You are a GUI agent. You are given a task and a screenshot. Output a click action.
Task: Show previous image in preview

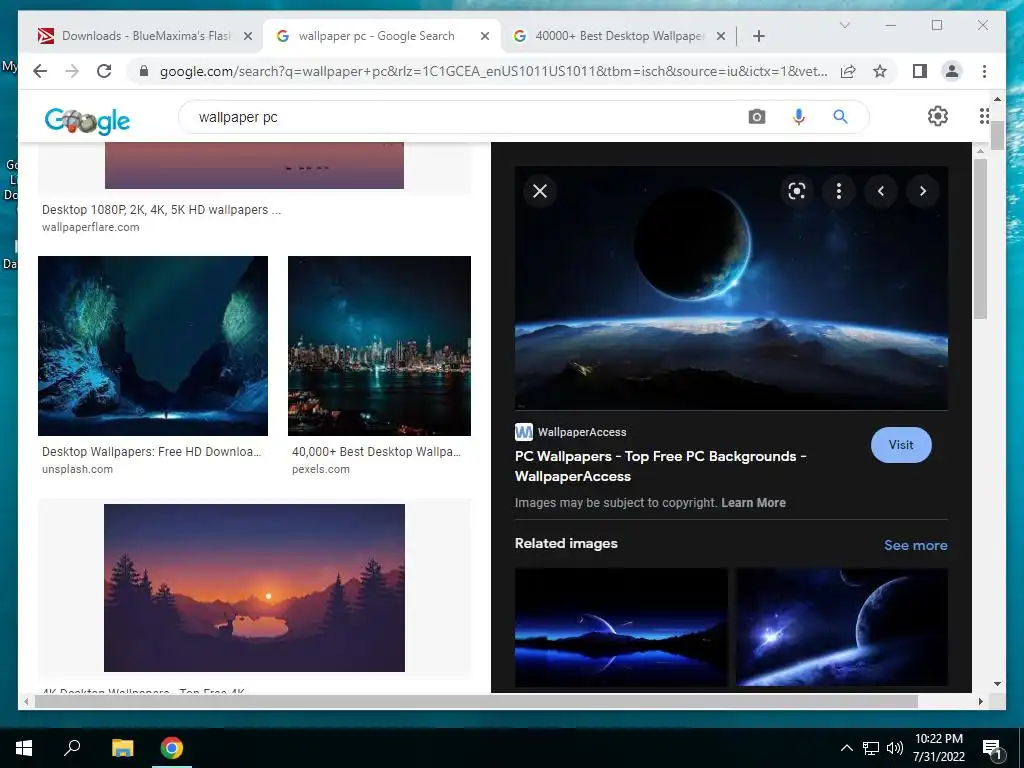[x=880, y=191]
